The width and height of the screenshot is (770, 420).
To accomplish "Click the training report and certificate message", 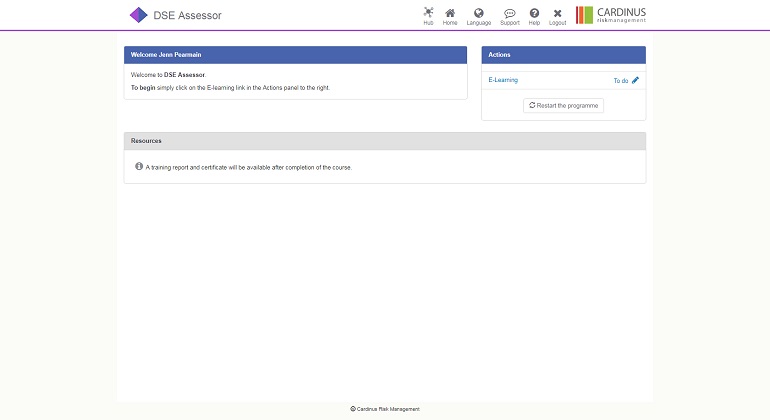I will pyautogui.click(x=248, y=168).
